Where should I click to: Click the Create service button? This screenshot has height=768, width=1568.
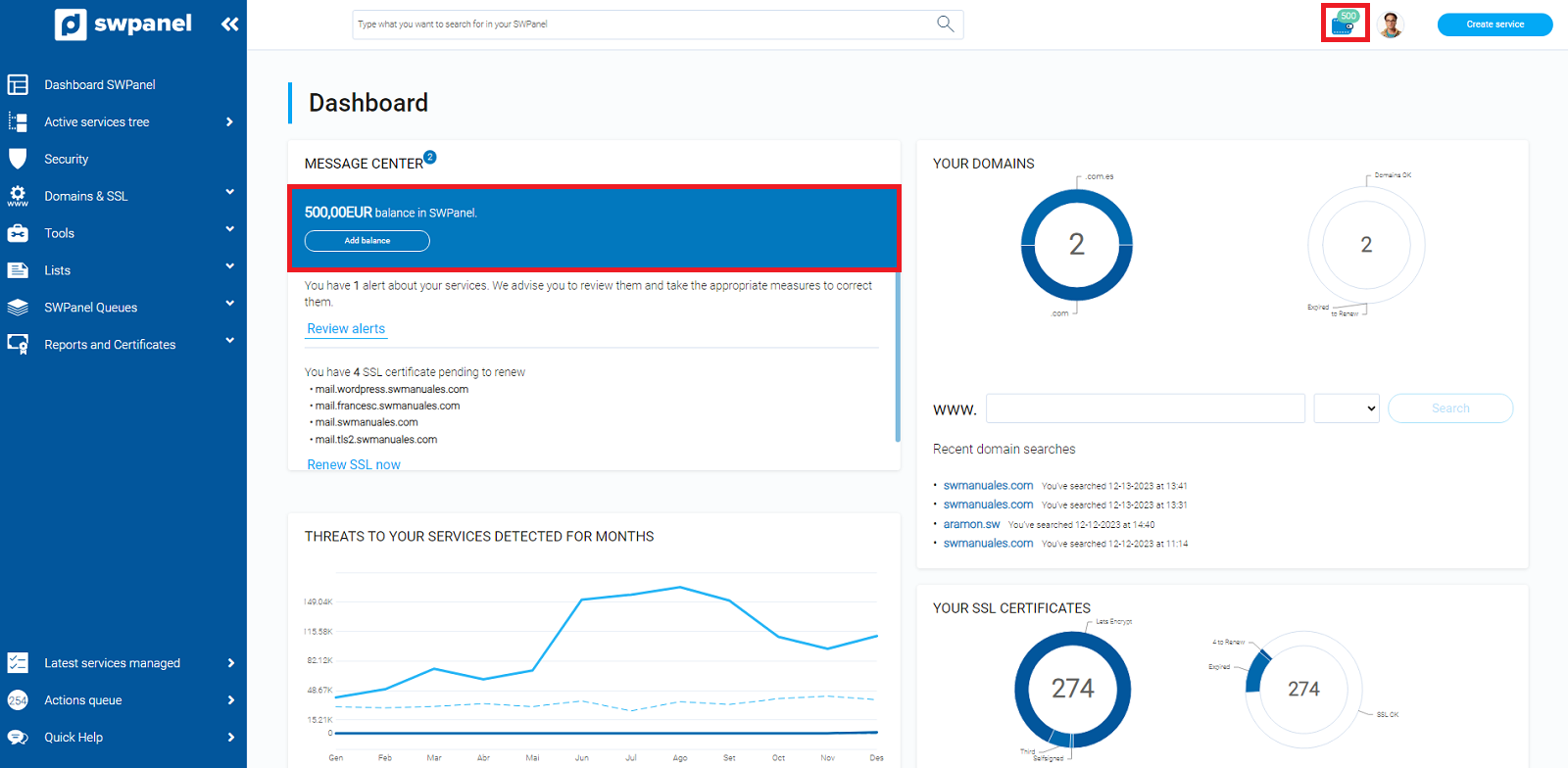tap(1494, 24)
